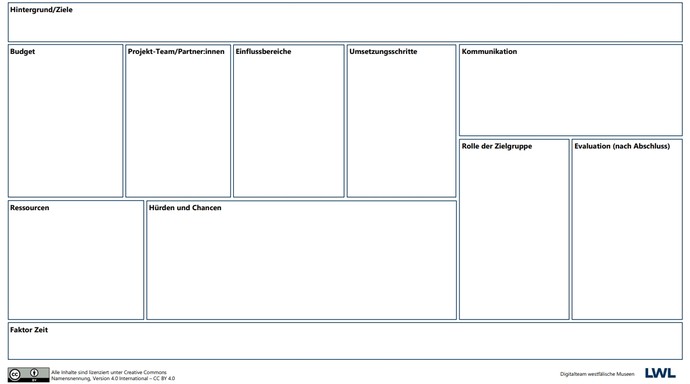Image resolution: width=690 pixels, height=384 pixels.
Task: Click the 'Evaluation (nach Abschluss)' heading
Action: click(622, 146)
